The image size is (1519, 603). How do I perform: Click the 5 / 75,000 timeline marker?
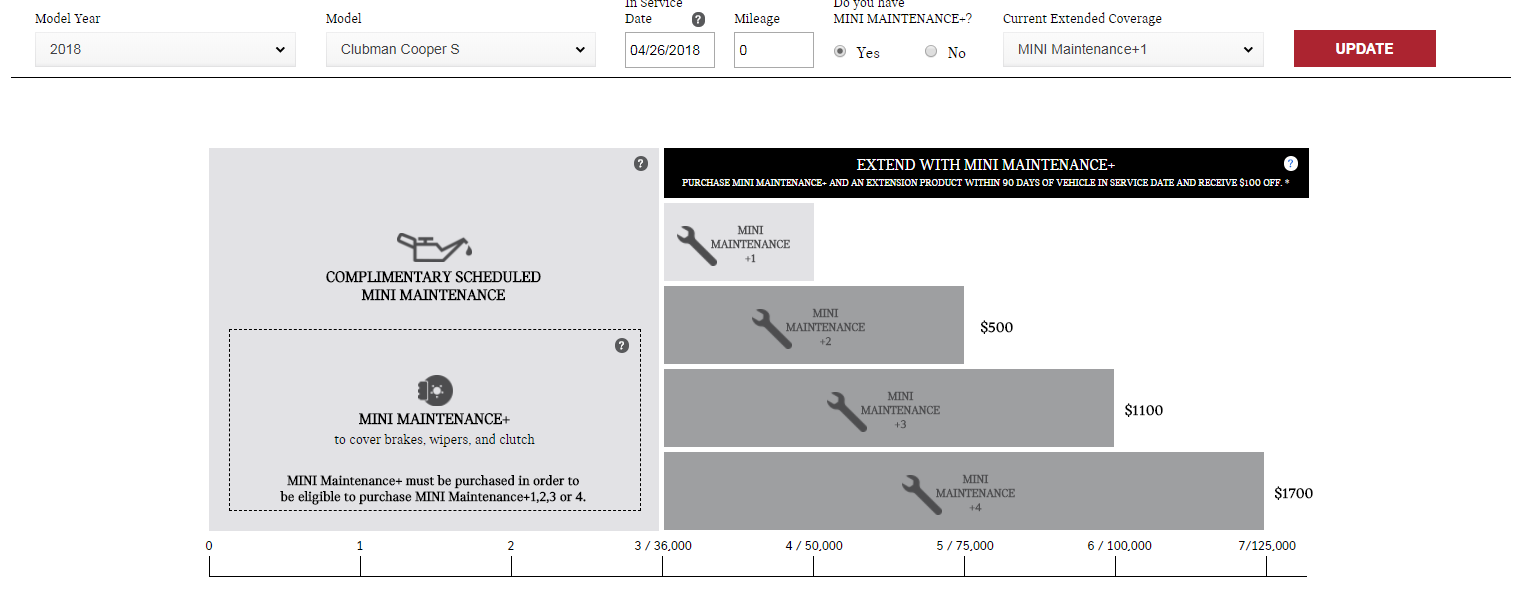coord(965,546)
